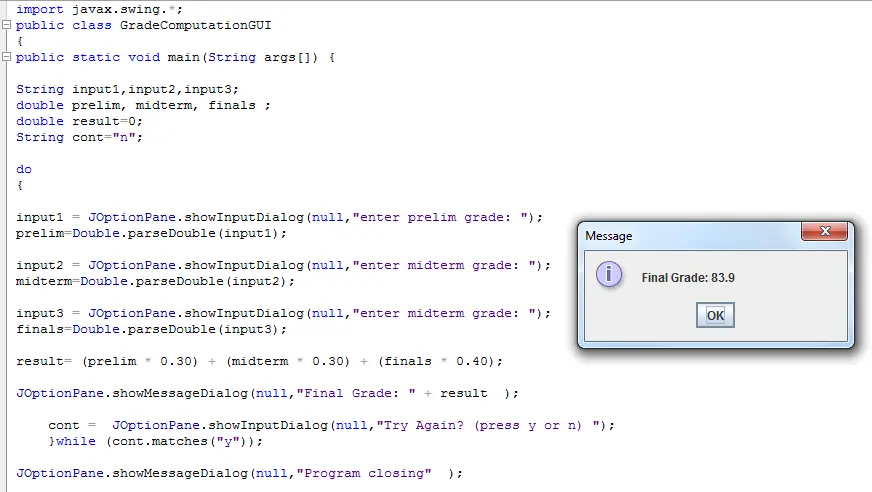Image resolution: width=872 pixels, height=492 pixels.
Task: Collapse the GradeComputationGUI class fold marker
Action: click(x=6, y=26)
